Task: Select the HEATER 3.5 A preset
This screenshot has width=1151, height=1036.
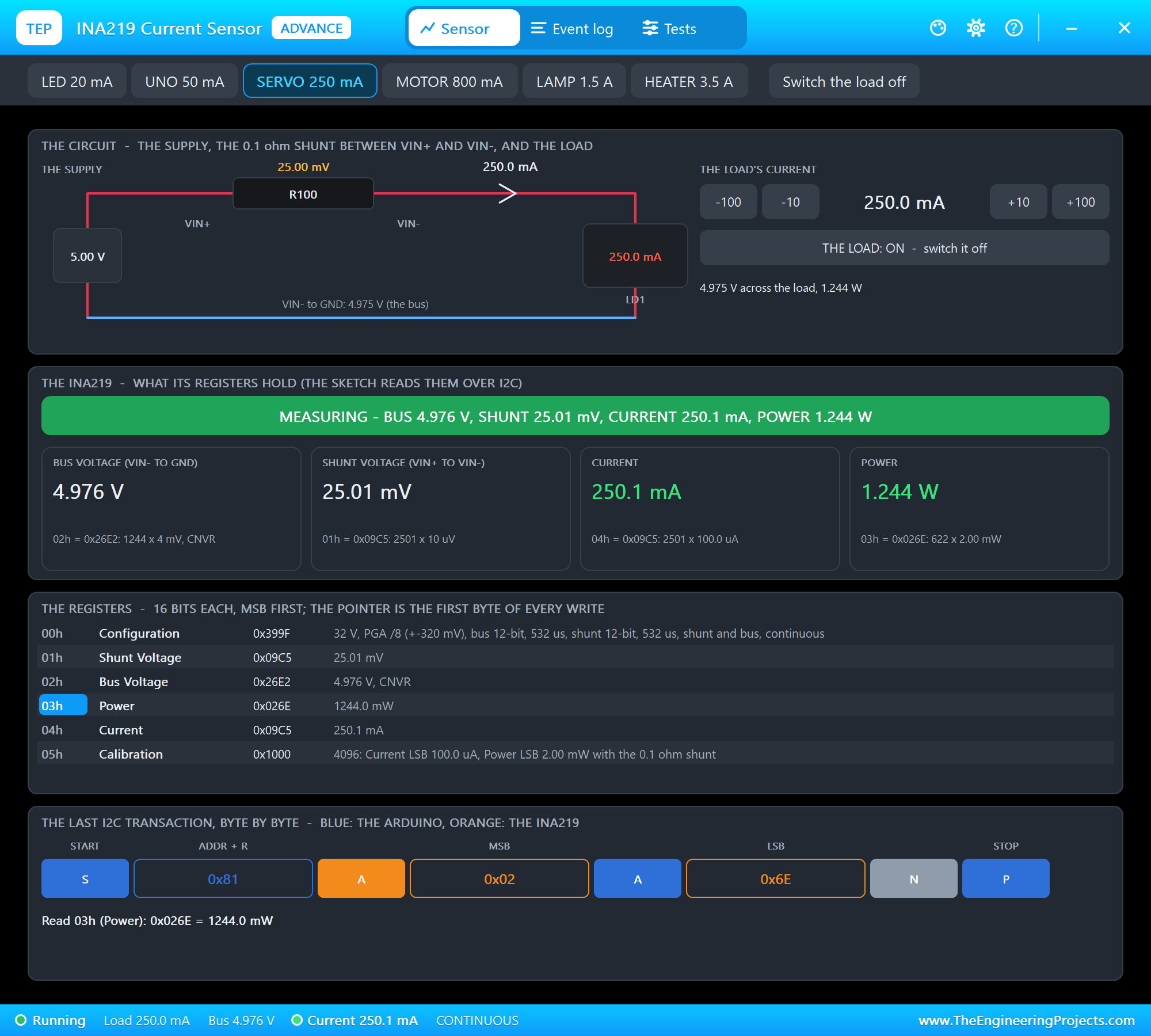Action: pos(689,81)
